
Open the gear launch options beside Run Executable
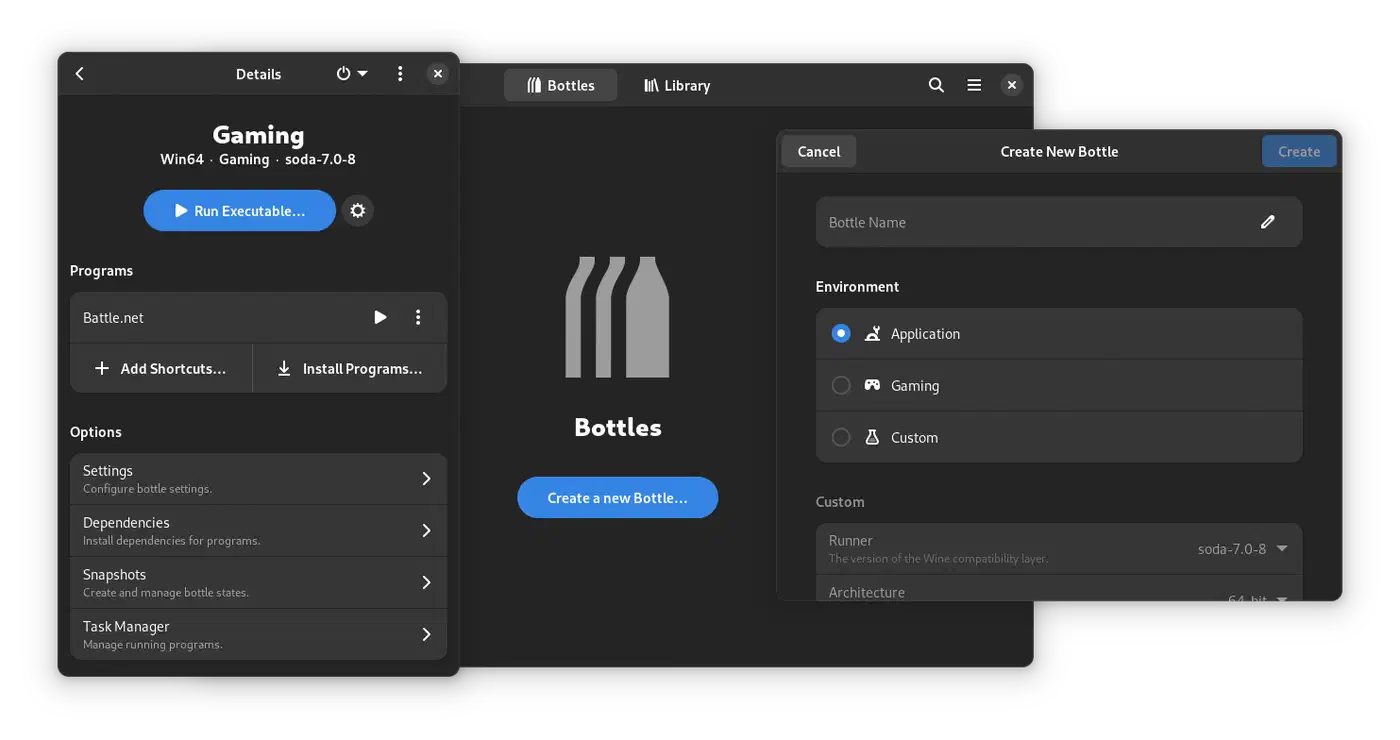point(358,211)
